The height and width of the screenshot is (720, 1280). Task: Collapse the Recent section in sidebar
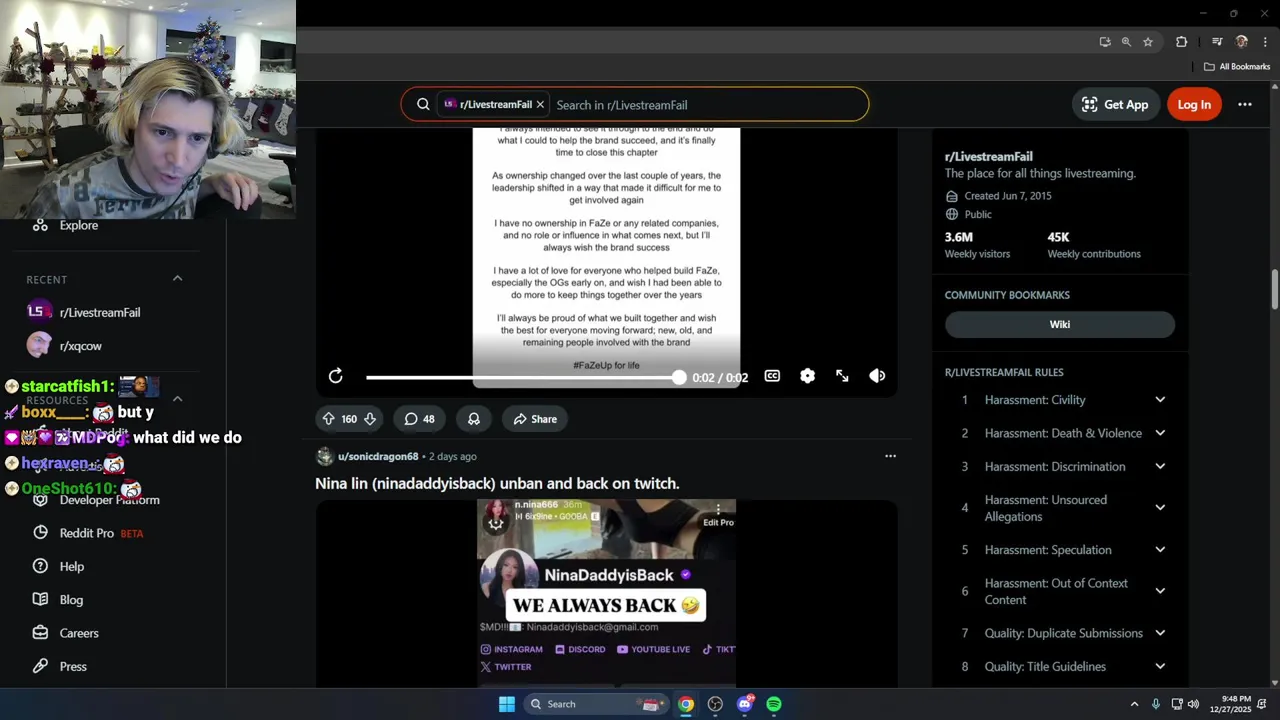(178, 278)
